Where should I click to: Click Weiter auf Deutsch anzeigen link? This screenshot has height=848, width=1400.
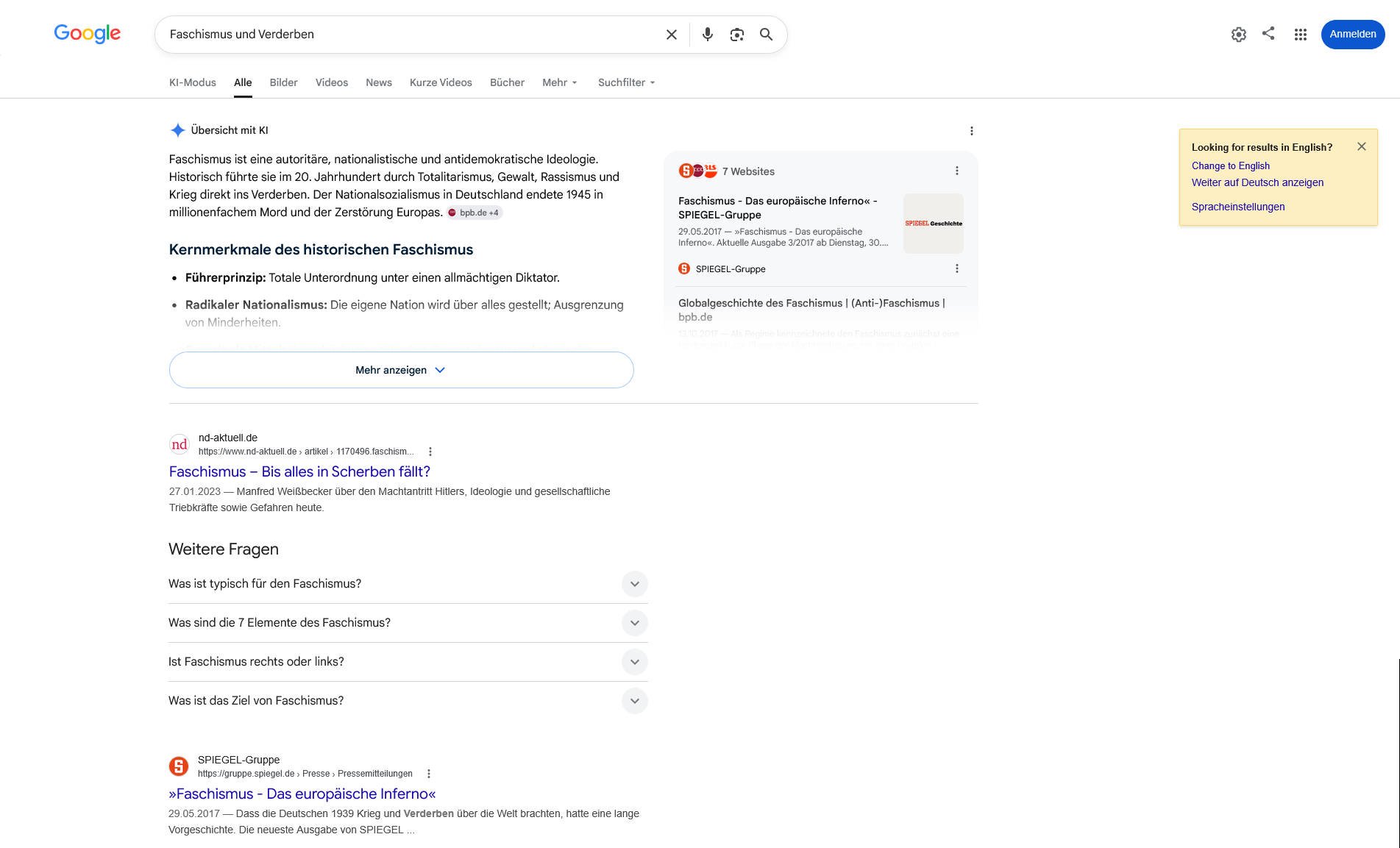tap(1257, 182)
